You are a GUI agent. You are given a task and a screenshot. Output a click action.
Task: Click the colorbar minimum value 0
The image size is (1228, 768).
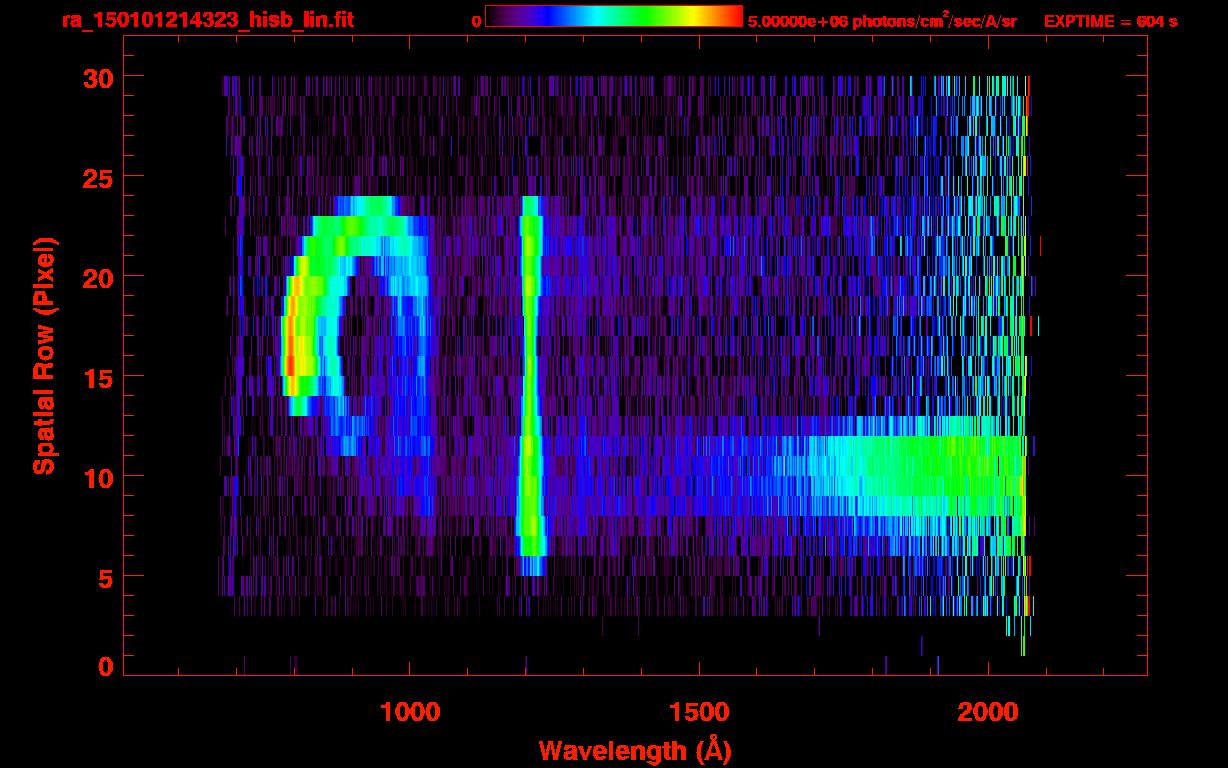point(476,21)
